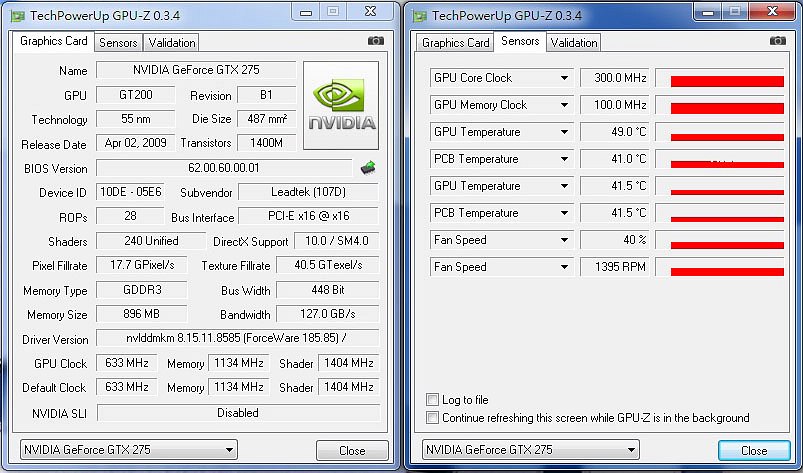Screen dimensions: 803x473
Task: Click the 1400M transistors field
Action: click(267, 143)
